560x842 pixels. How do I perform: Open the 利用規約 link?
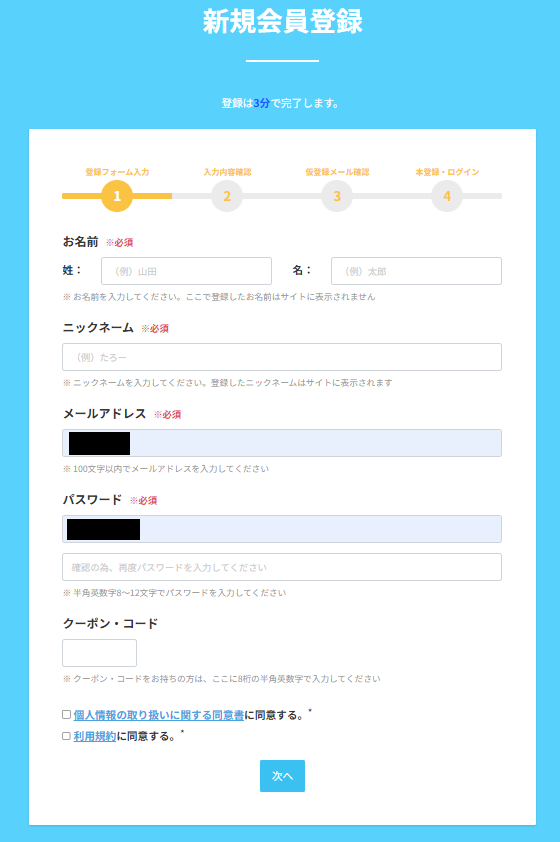tap(94, 737)
